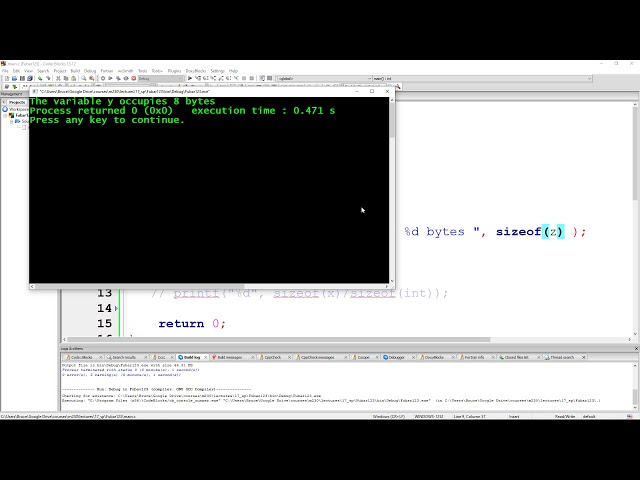Viewport: 640px width, 480px height.
Task: Open the main() : int function dropdown
Action: (482, 78)
